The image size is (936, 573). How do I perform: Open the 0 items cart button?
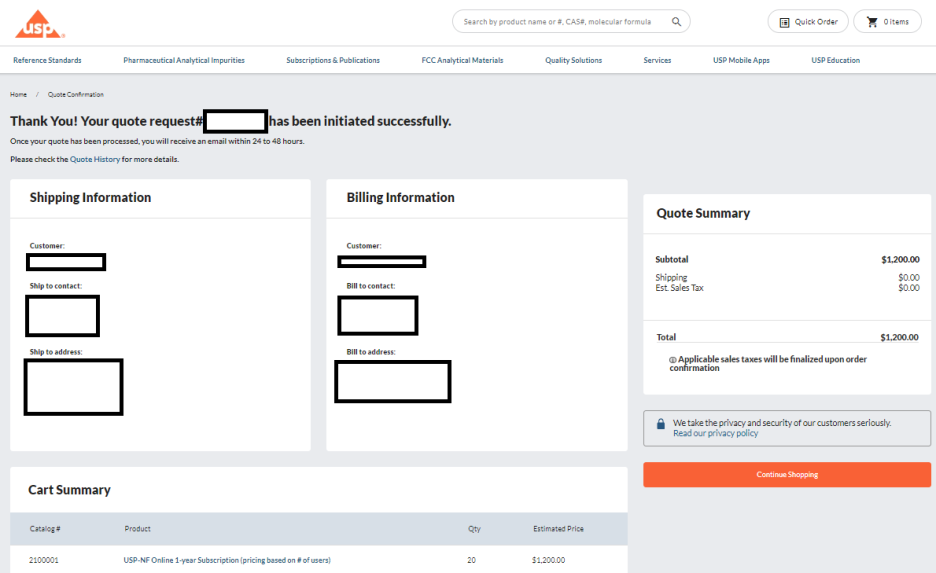(x=887, y=21)
